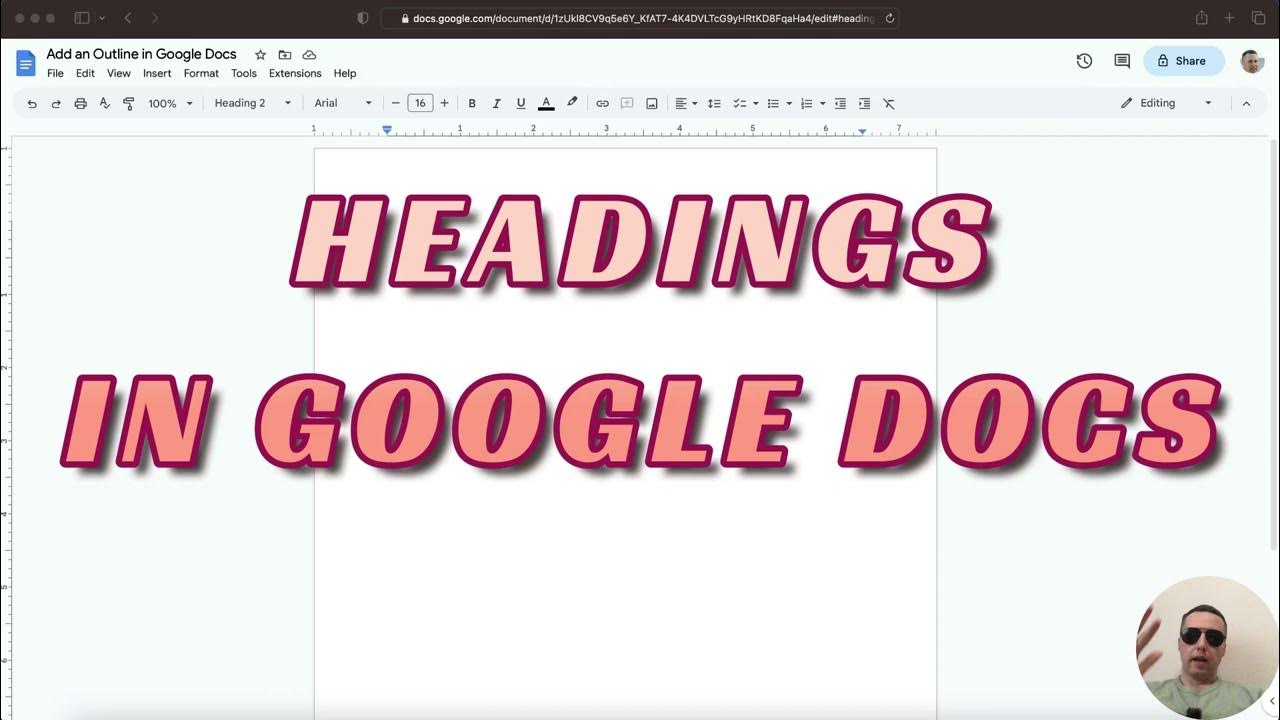
Task: Decrease the indent
Action: pyautogui.click(x=840, y=103)
